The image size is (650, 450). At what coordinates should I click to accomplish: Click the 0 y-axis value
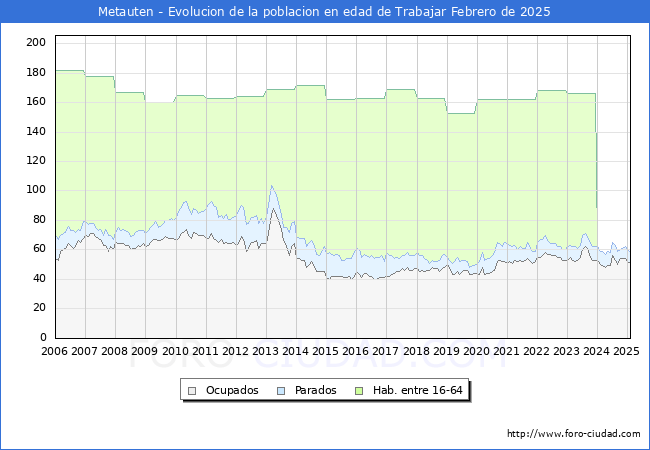pos(43,337)
